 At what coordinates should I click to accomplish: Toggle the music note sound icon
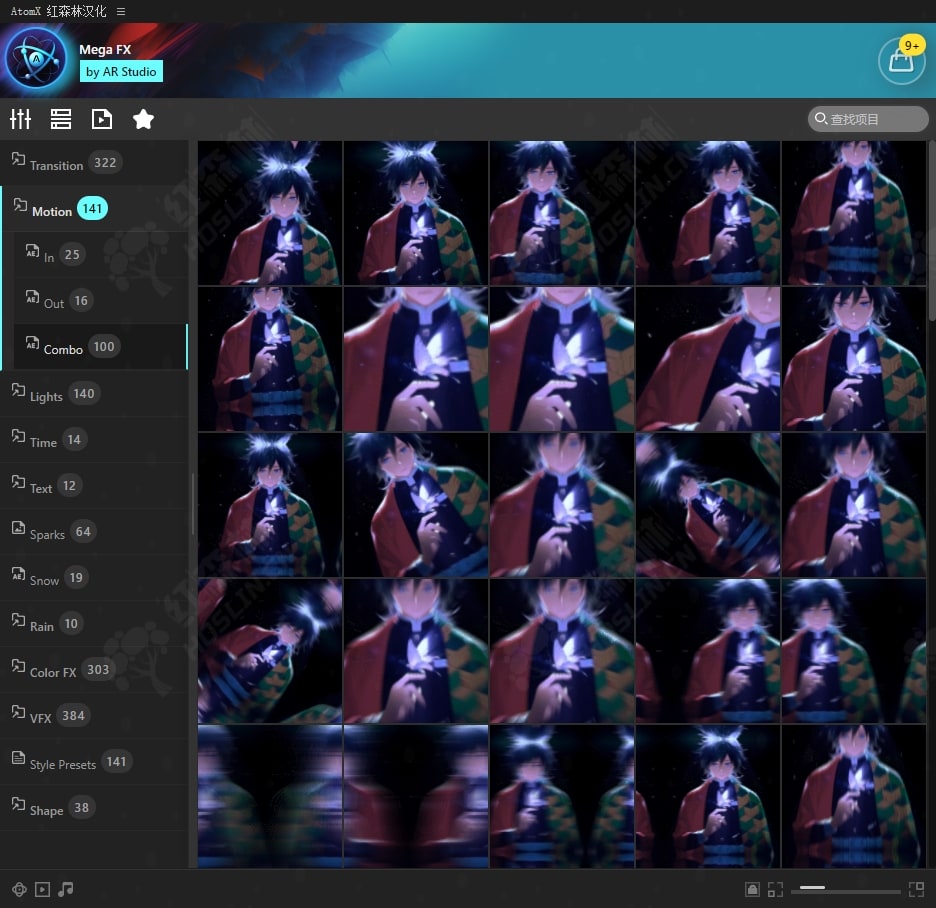(66, 889)
